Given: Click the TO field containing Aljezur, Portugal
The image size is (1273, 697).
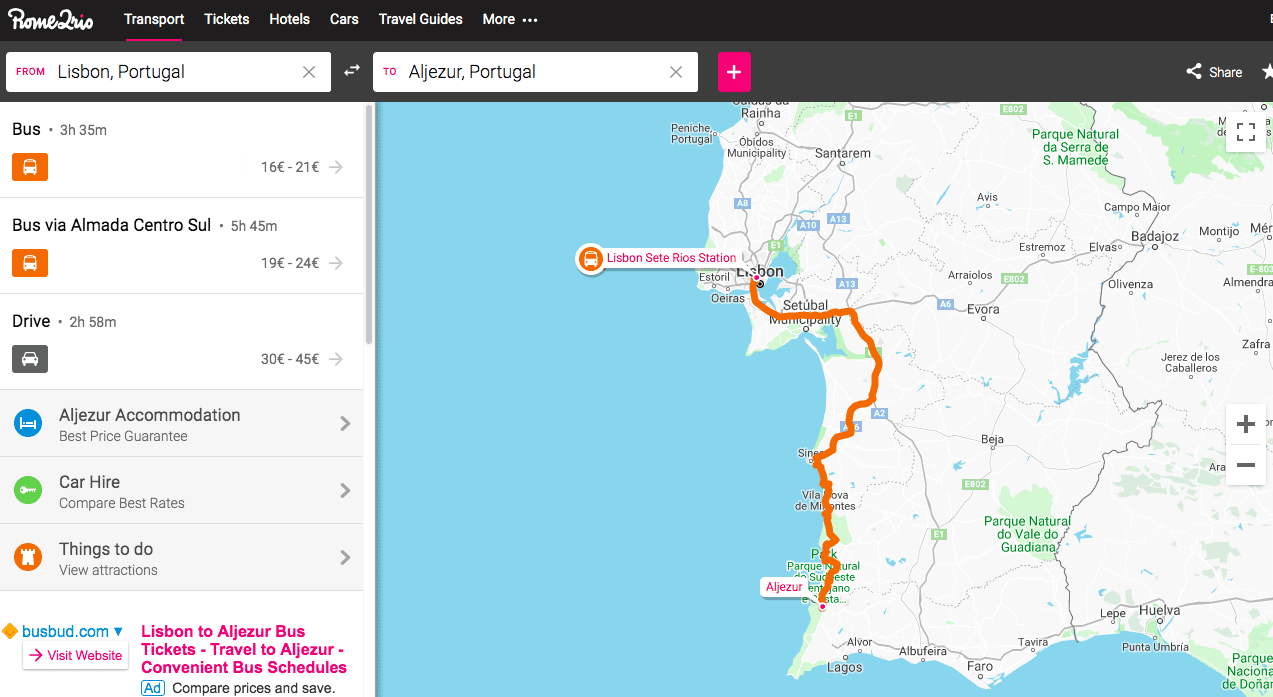Looking at the screenshot, I should 535,72.
